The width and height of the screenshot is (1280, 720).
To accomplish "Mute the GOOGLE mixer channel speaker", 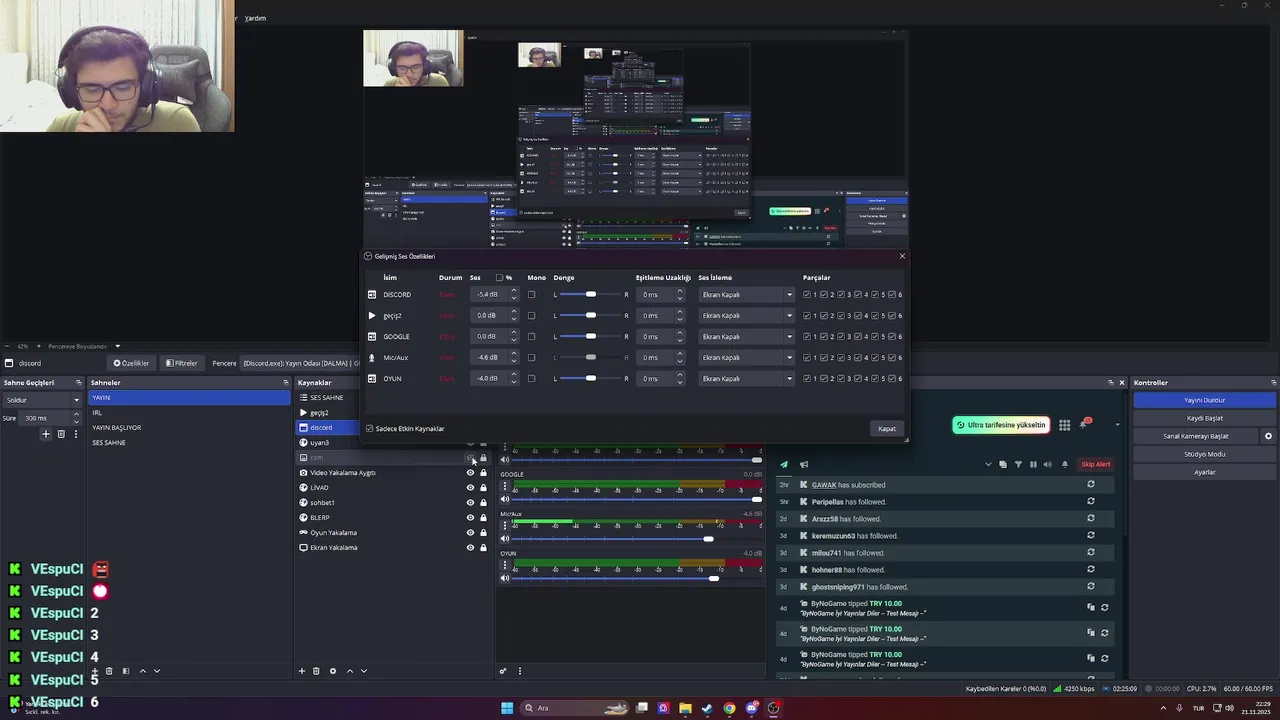I will click(x=505, y=499).
